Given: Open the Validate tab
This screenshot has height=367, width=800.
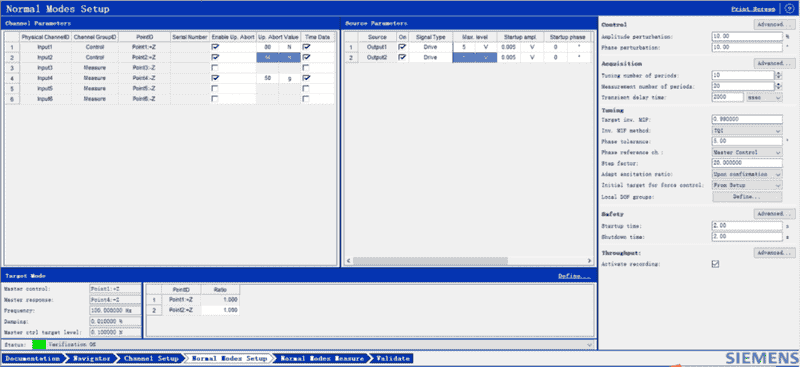Looking at the screenshot, I should point(393,358).
